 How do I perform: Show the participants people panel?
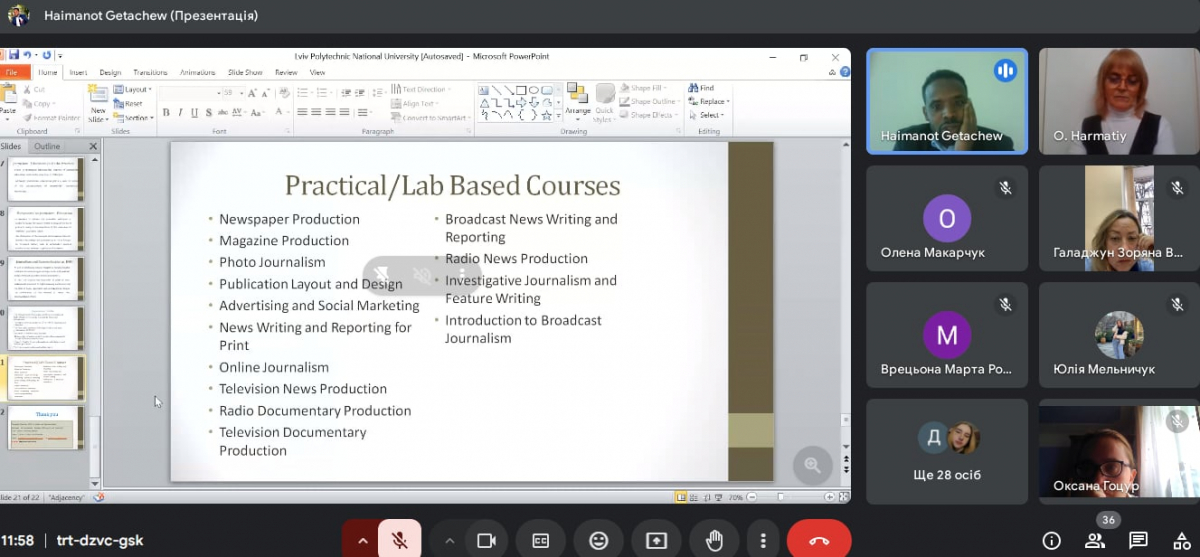pos(1094,541)
